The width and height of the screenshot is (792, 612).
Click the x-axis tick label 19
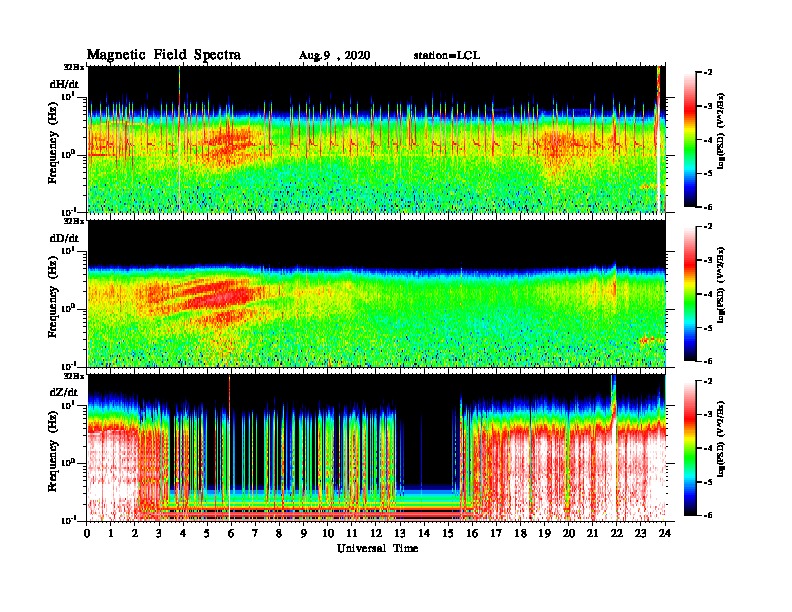click(x=544, y=533)
